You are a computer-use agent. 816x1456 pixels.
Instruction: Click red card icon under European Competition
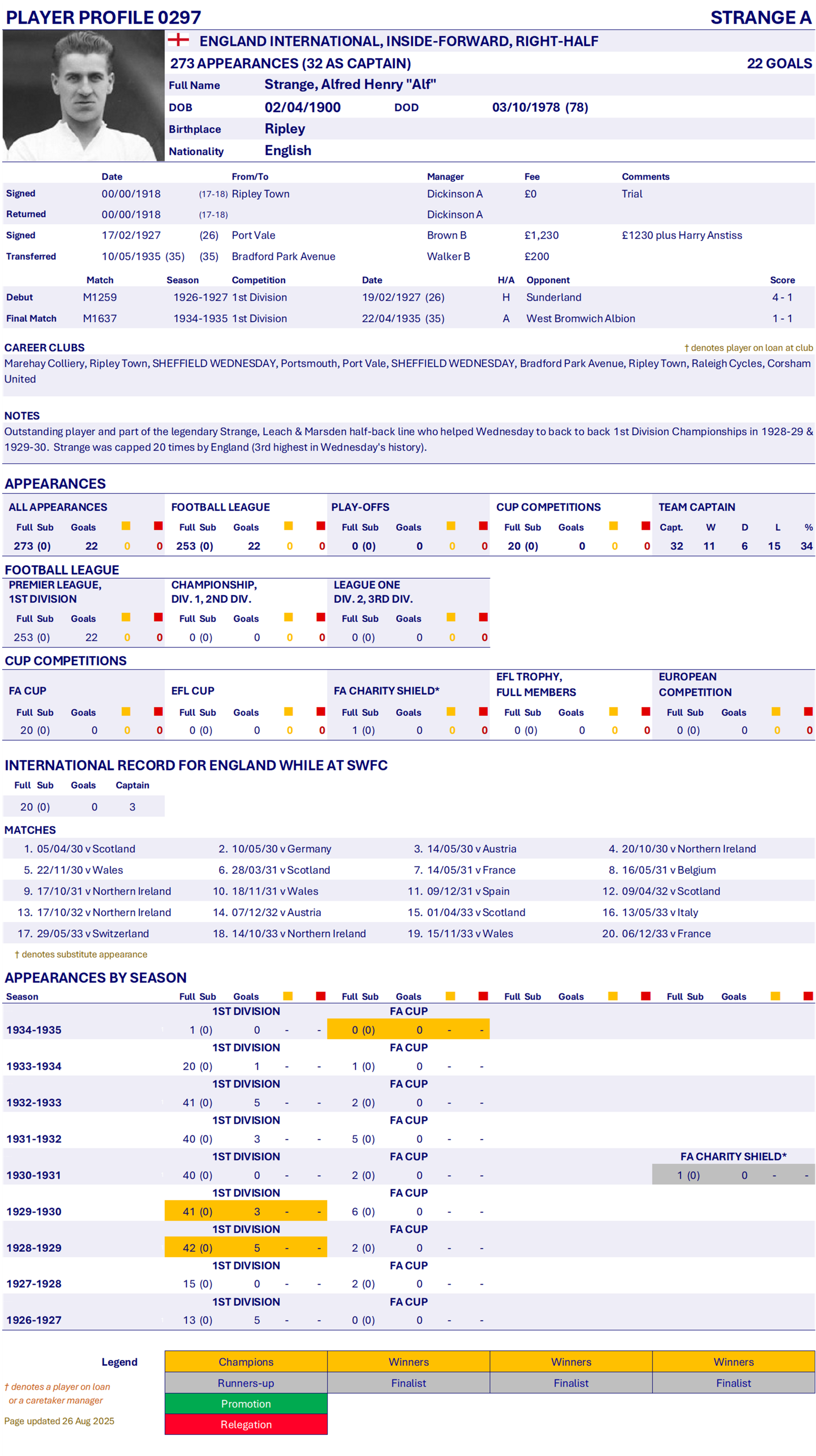point(809,711)
